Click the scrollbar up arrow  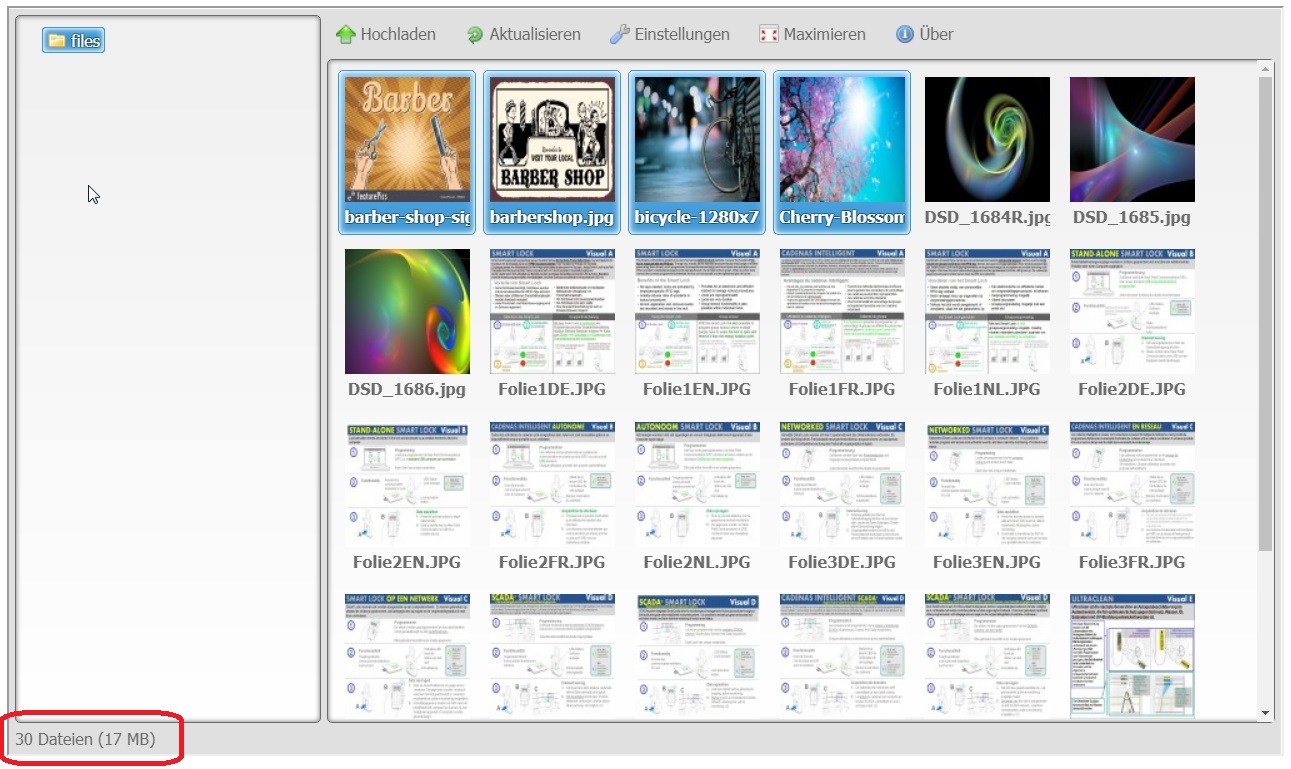pyautogui.click(x=1266, y=70)
